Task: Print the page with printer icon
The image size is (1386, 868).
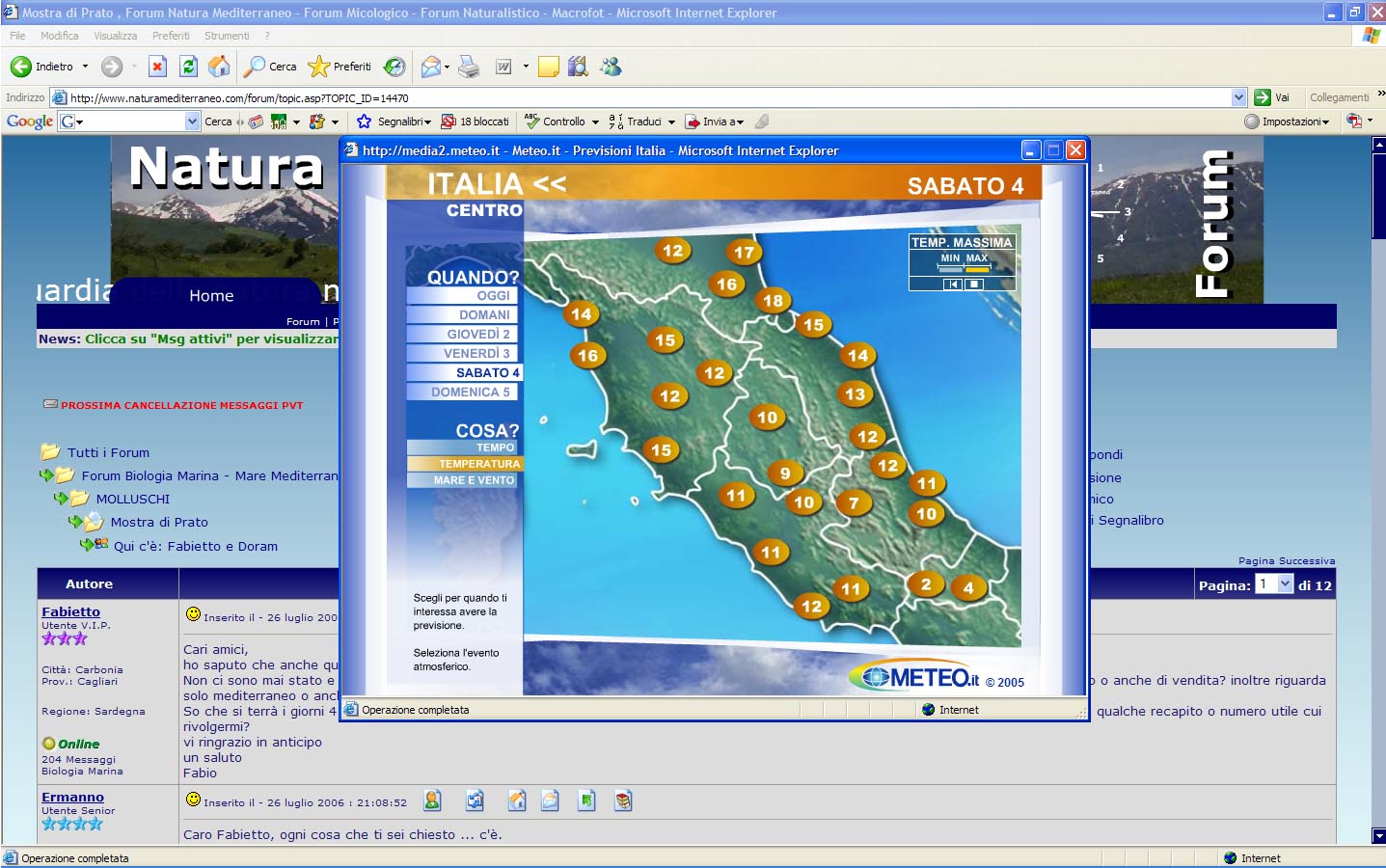Action: click(x=469, y=67)
